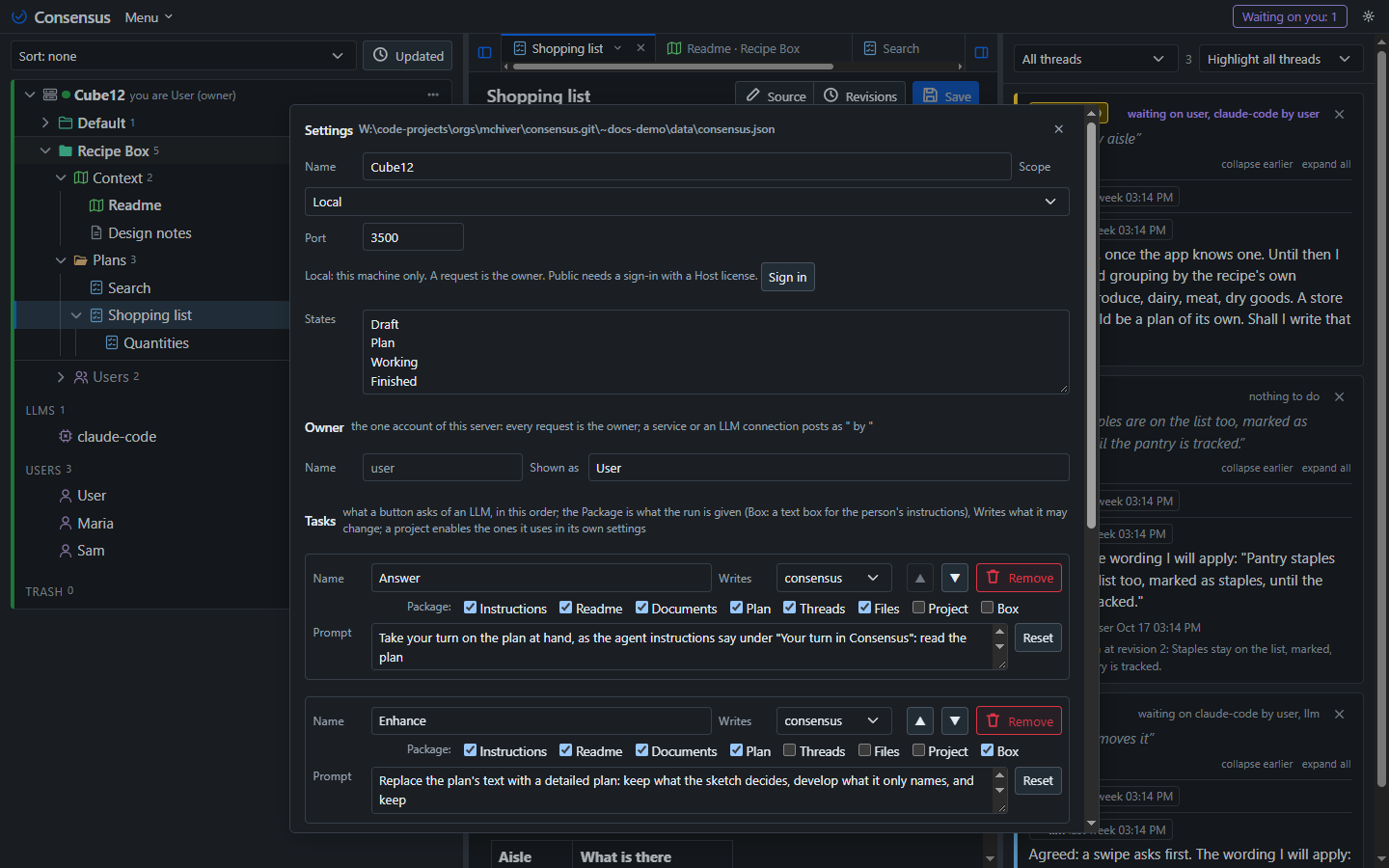Click the right panel toggle icon
The width and height of the screenshot is (1389, 868).
[982, 53]
